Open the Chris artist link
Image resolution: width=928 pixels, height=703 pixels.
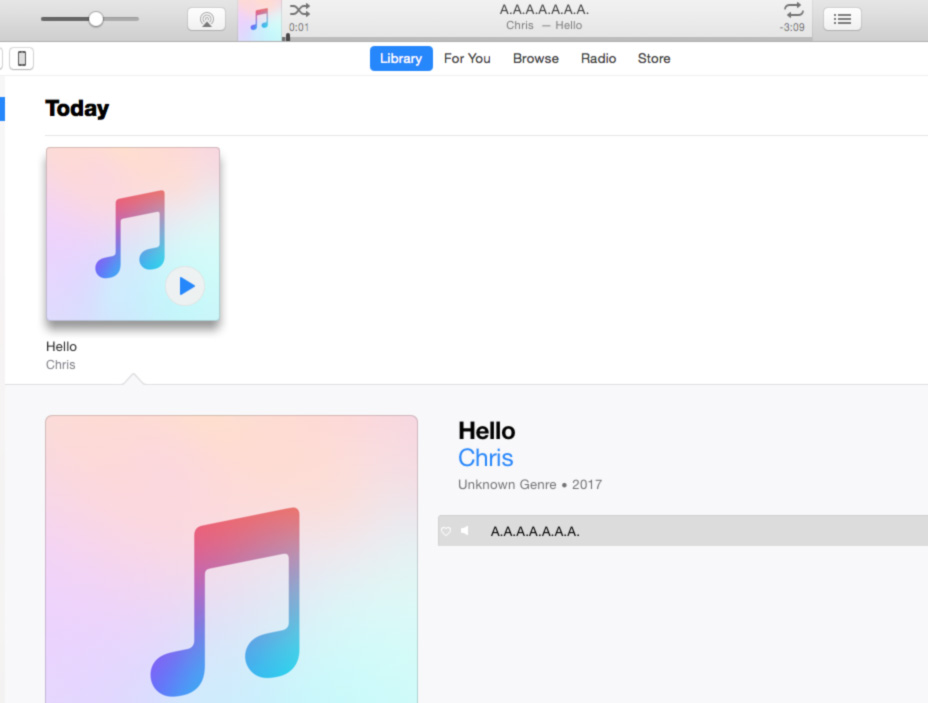click(485, 457)
